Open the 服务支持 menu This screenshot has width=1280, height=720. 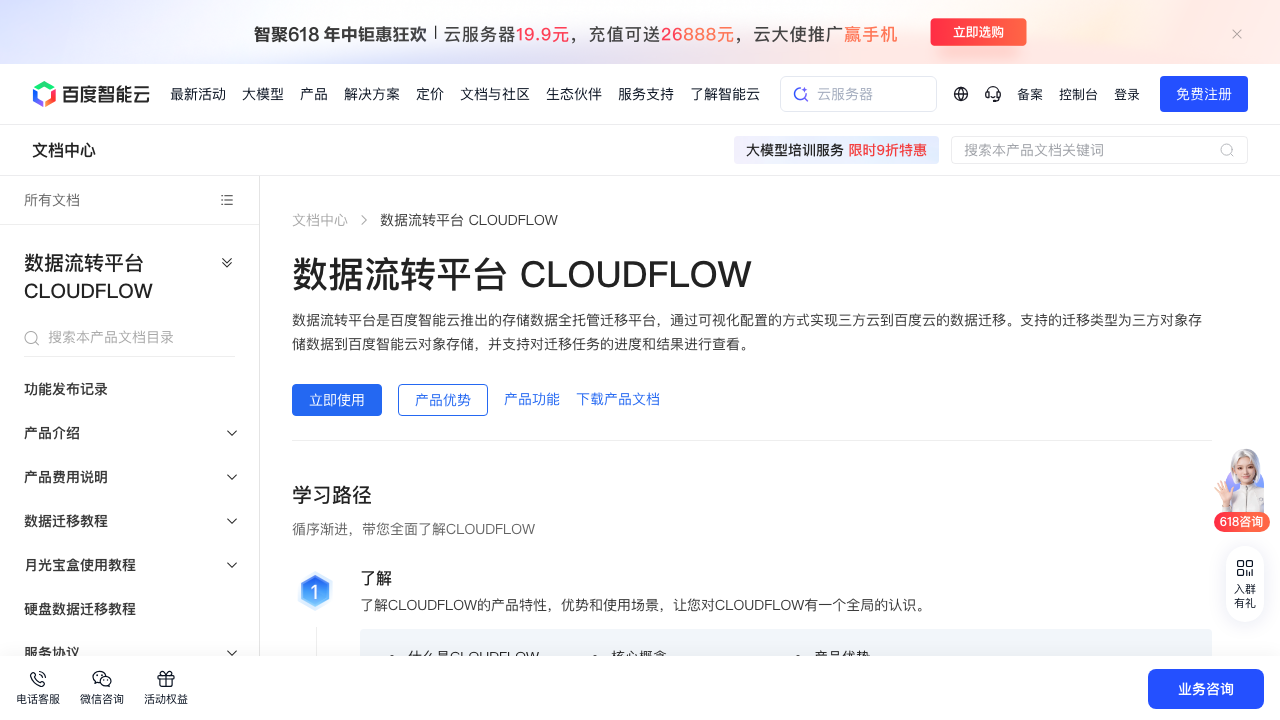[646, 94]
